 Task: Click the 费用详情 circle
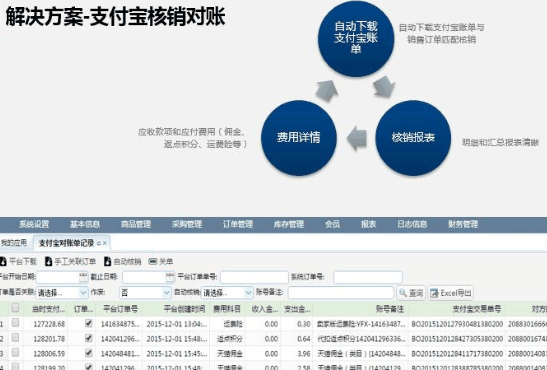pos(299,138)
